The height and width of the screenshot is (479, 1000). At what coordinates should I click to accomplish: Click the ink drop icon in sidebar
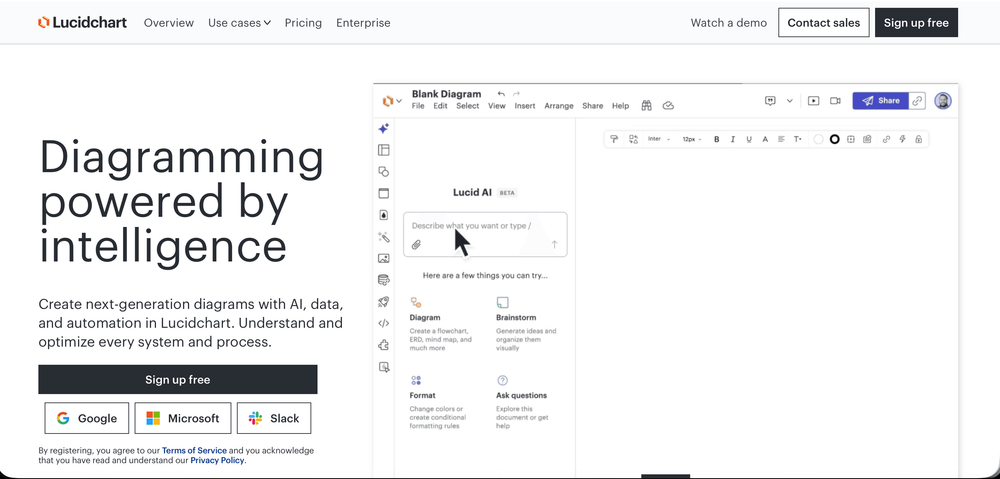(x=383, y=215)
